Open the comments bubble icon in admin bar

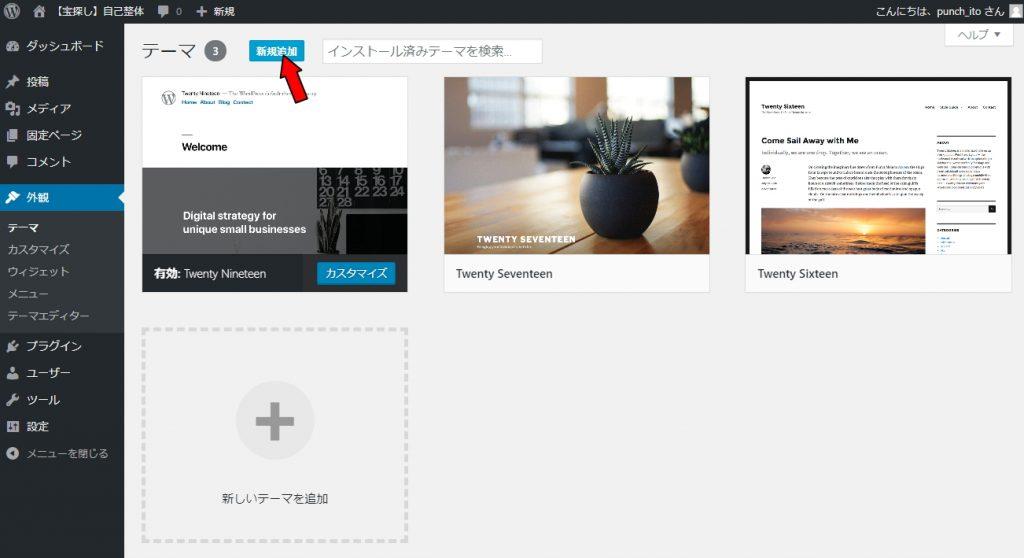[163, 11]
